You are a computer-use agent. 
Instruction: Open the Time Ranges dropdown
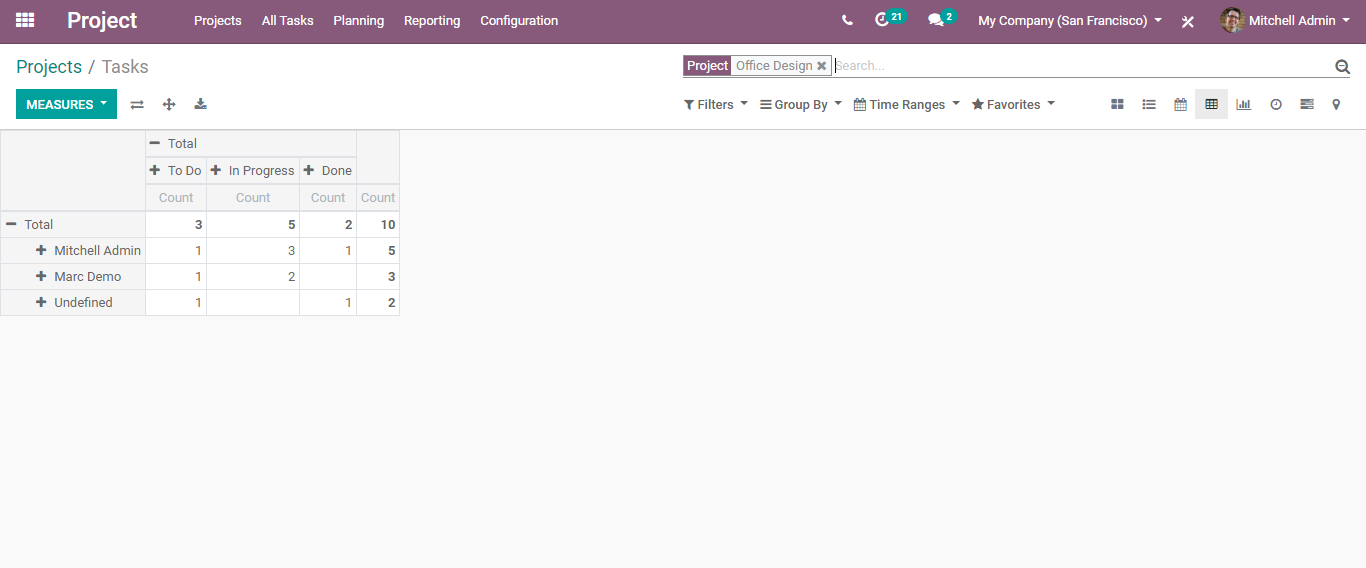click(906, 104)
